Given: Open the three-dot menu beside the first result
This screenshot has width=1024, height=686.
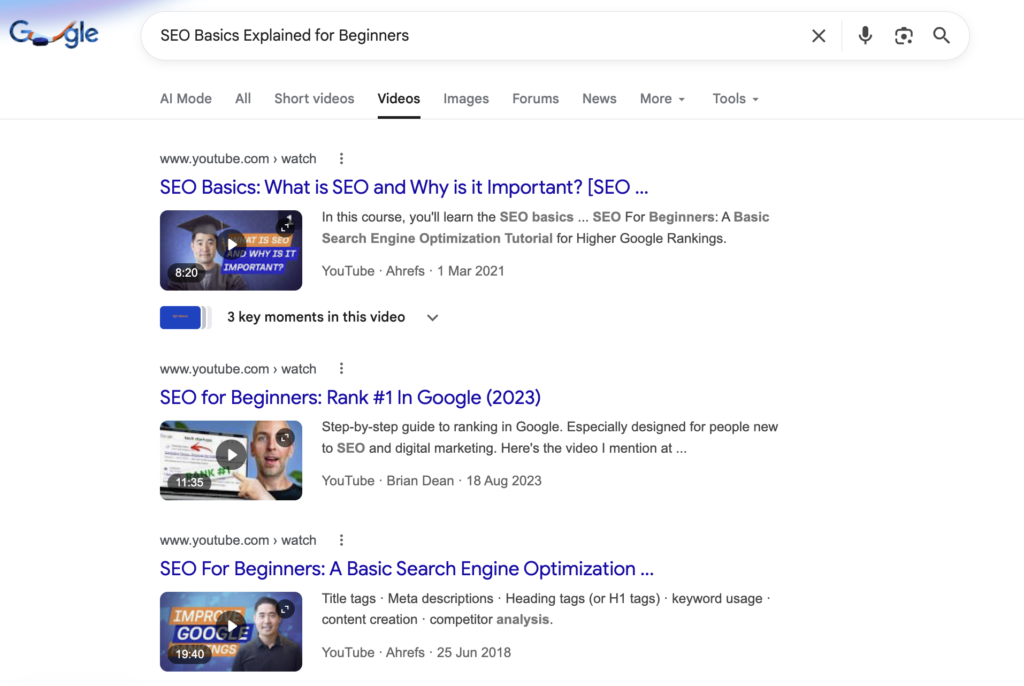Looking at the screenshot, I should [341, 158].
